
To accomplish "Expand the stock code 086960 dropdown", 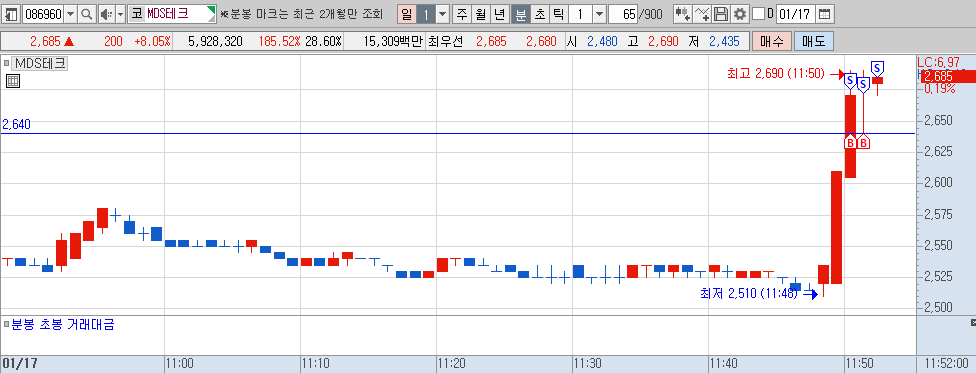I will click(70, 13).
